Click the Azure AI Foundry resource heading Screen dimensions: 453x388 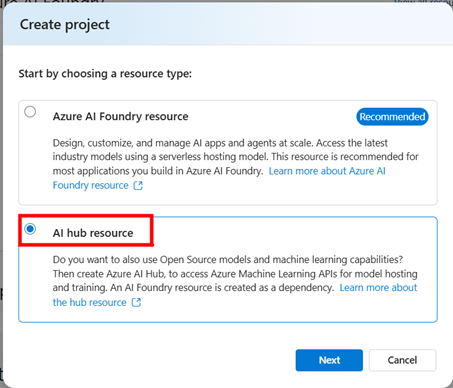pyautogui.click(x=120, y=116)
